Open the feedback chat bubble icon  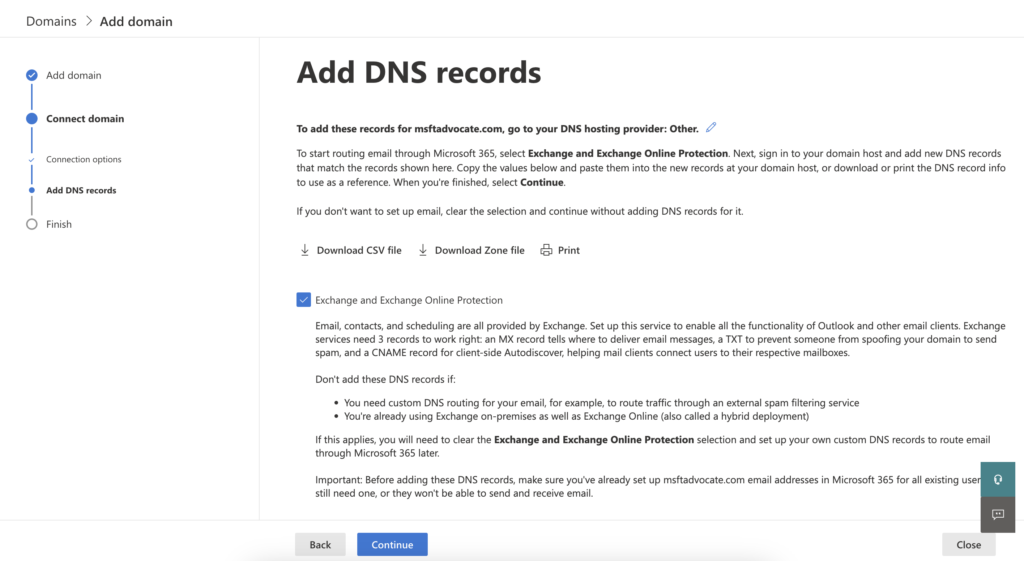coord(997,514)
